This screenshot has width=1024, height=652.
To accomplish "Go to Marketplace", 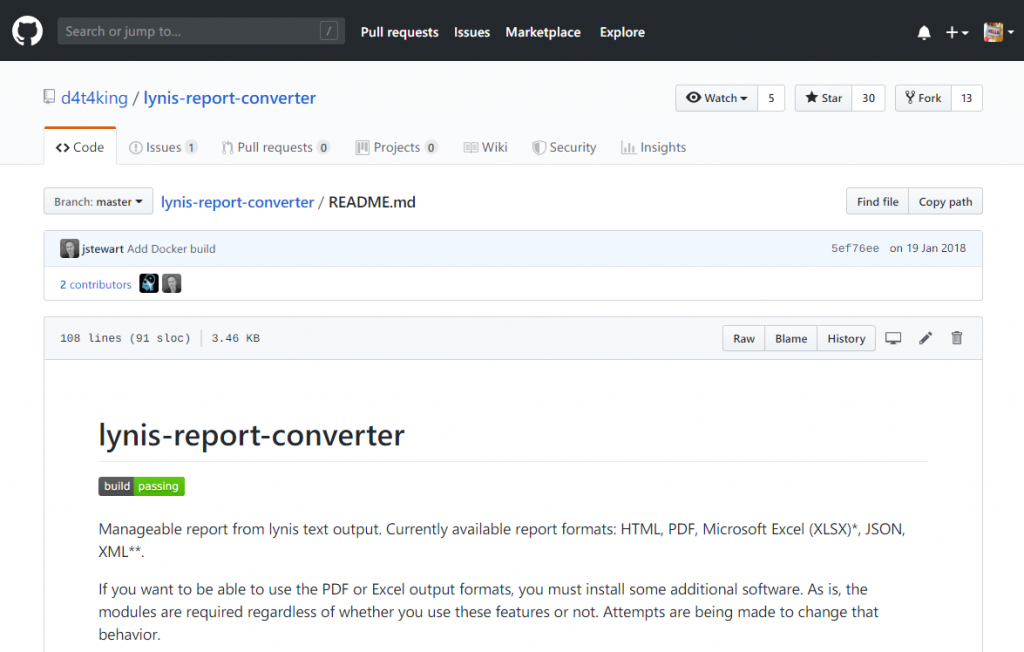I will 543,32.
